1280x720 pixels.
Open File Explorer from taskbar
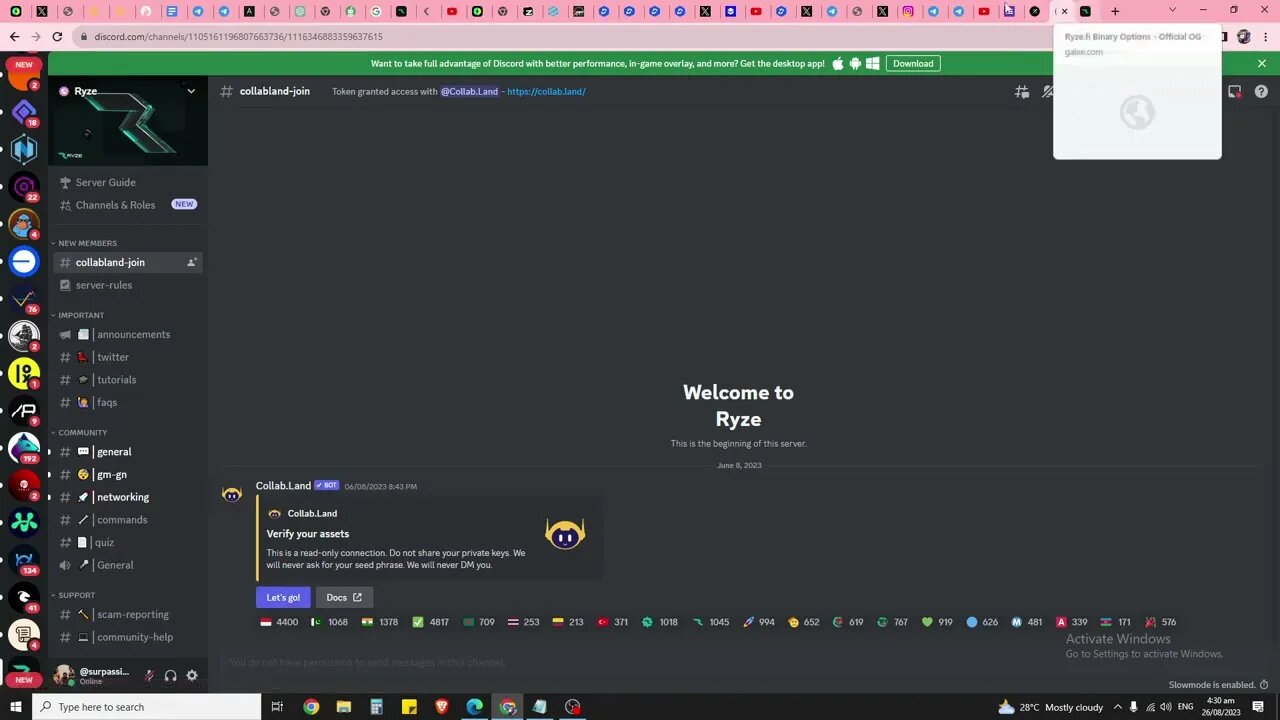(x=344, y=707)
